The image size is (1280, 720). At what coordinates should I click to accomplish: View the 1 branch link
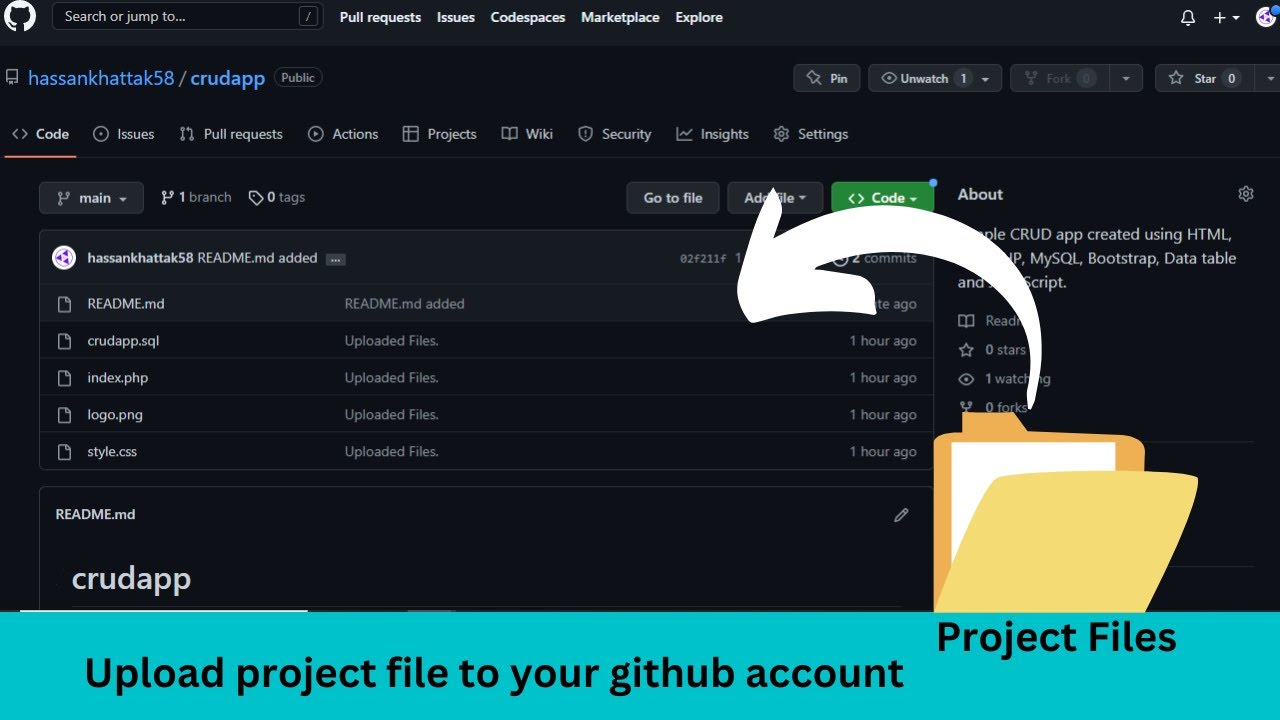tap(196, 198)
